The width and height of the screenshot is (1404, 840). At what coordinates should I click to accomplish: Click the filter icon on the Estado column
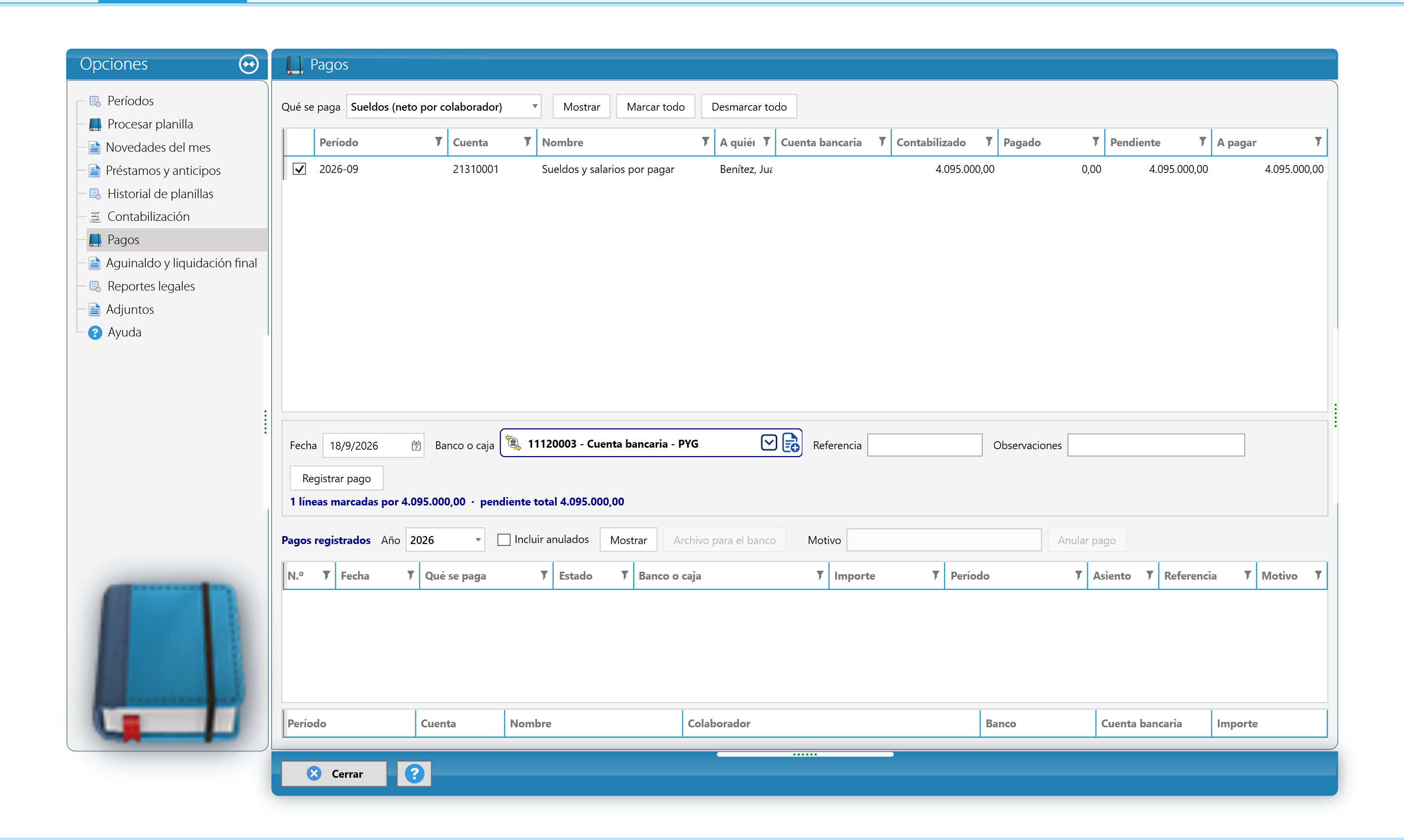point(624,575)
